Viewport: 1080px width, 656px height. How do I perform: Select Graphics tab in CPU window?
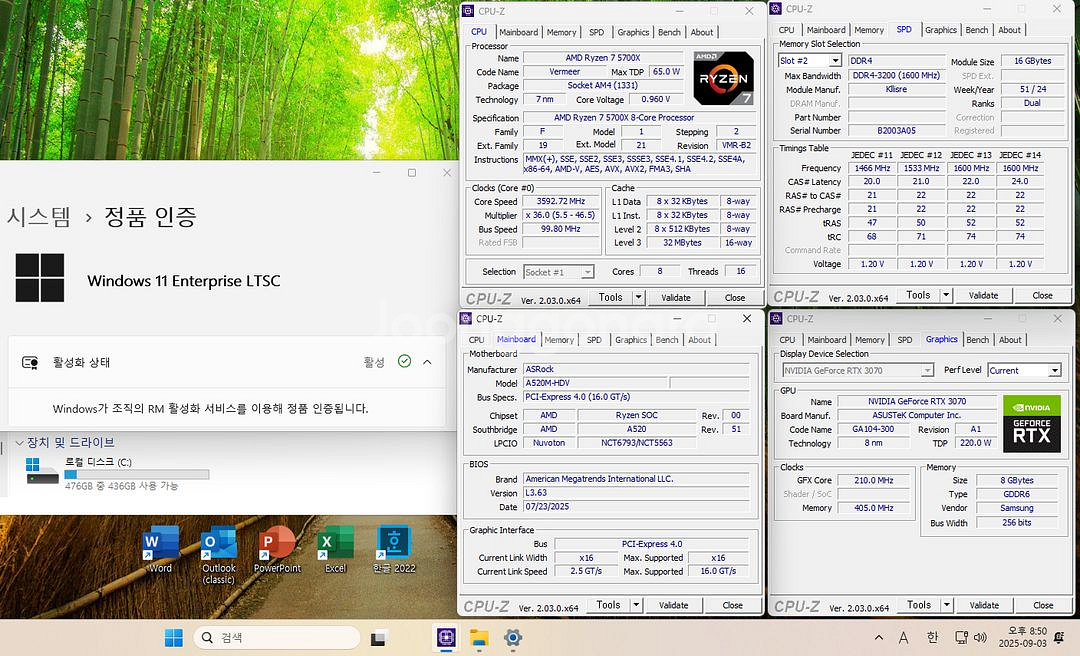click(x=633, y=32)
